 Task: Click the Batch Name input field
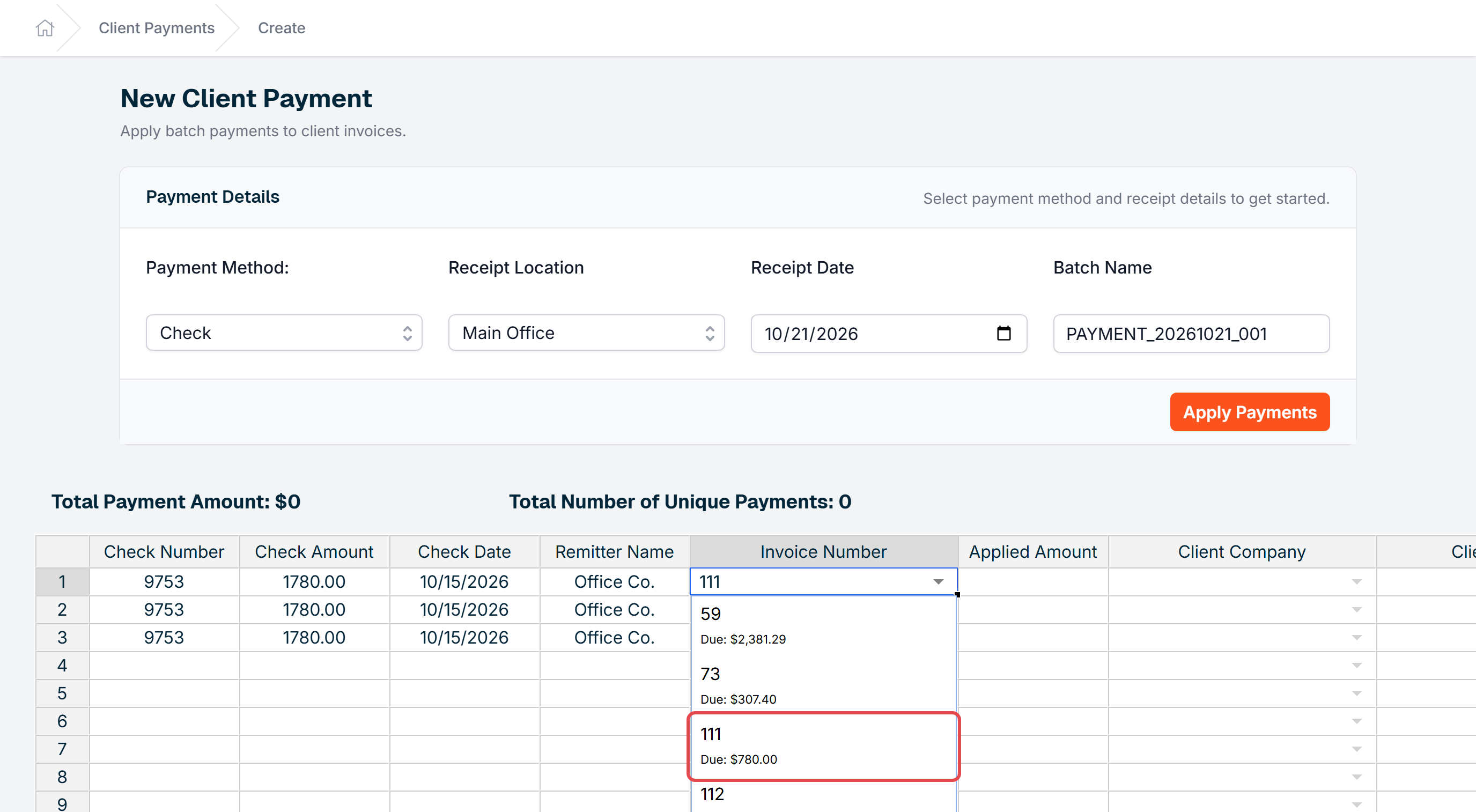pos(1191,333)
